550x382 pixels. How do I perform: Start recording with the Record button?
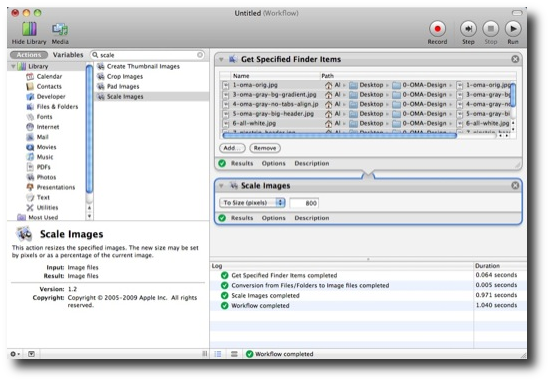(x=437, y=29)
